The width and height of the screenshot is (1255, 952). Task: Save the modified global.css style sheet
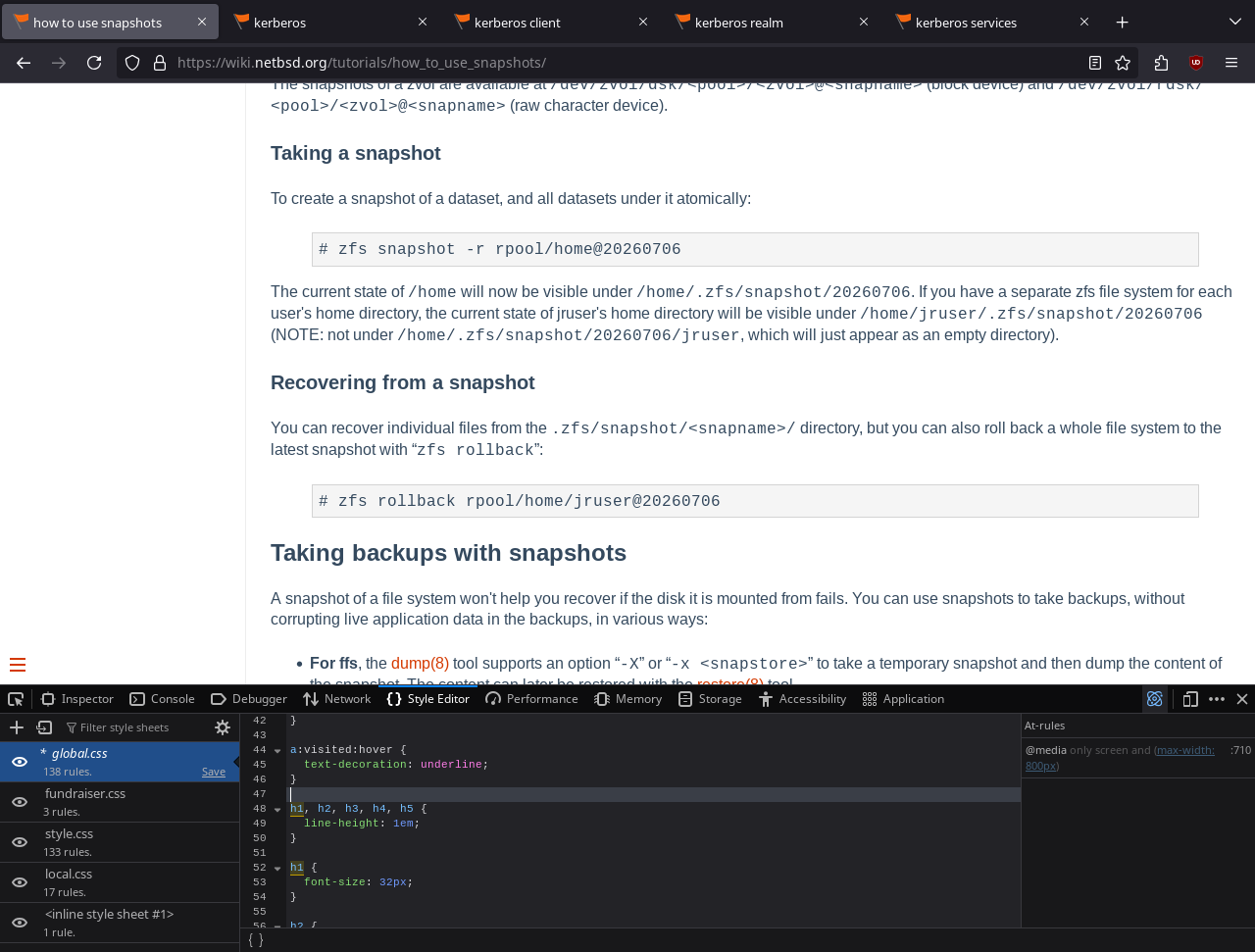214,772
